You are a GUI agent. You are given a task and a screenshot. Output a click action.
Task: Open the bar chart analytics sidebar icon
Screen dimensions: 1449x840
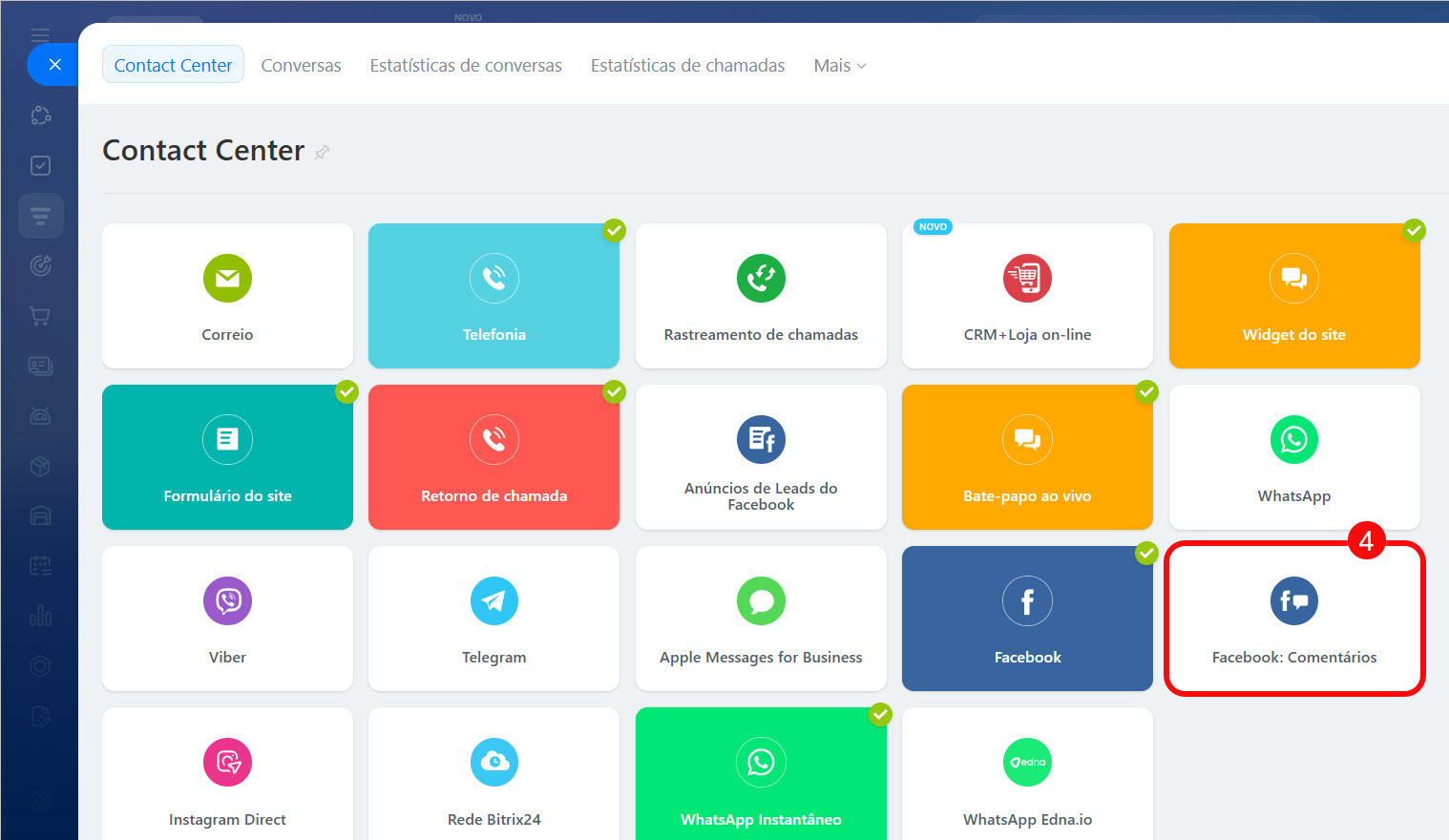click(40, 616)
